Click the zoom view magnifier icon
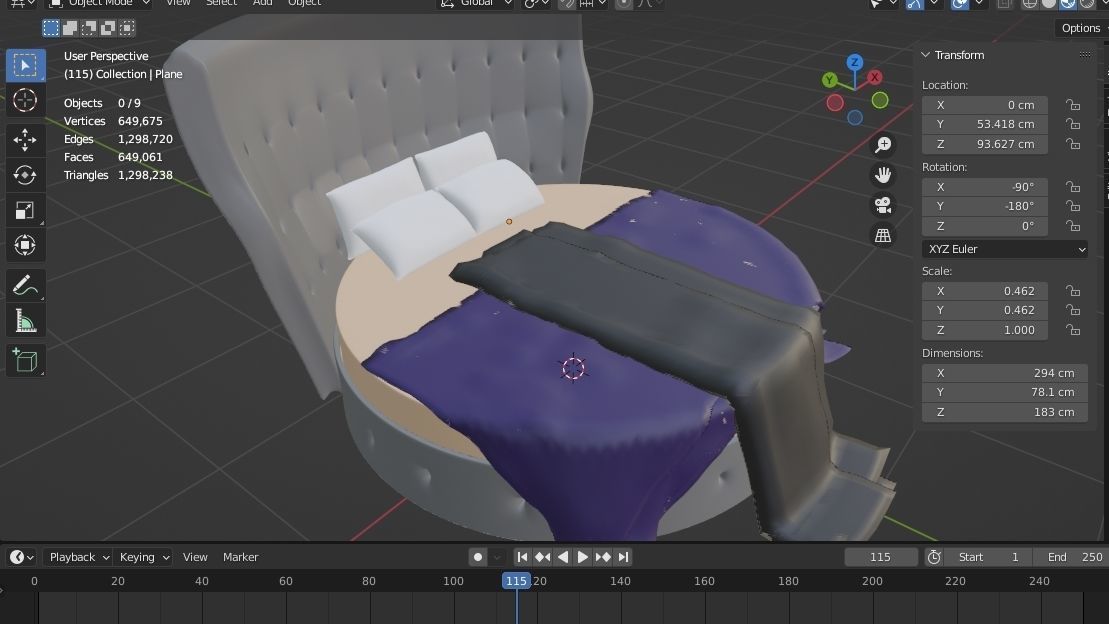Image resolution: width=1109 pixels, height=624 pixels. tap(883, 145)
